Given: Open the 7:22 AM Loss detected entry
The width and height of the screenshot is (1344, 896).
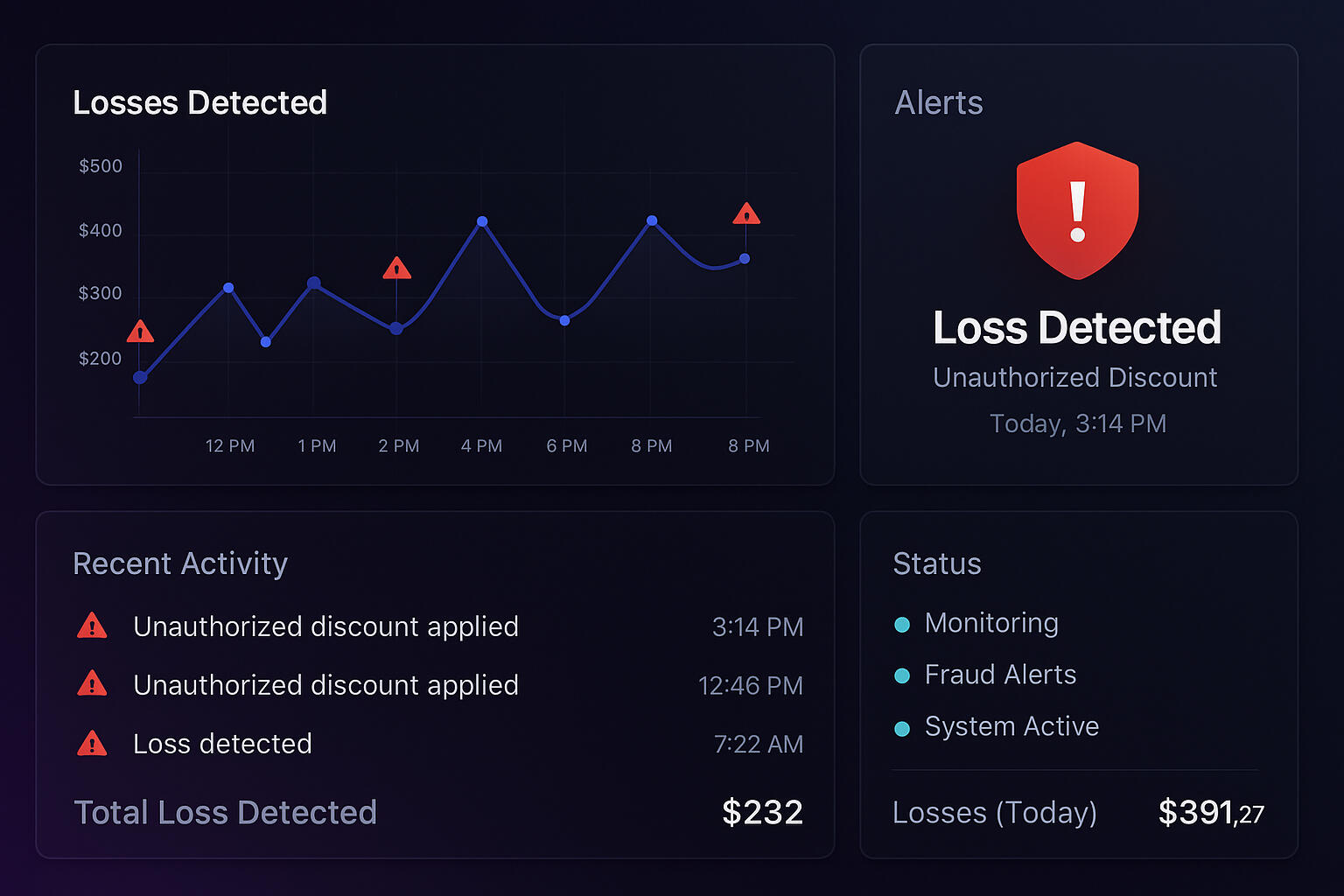Looking at the screenshot, I should 222,744.
